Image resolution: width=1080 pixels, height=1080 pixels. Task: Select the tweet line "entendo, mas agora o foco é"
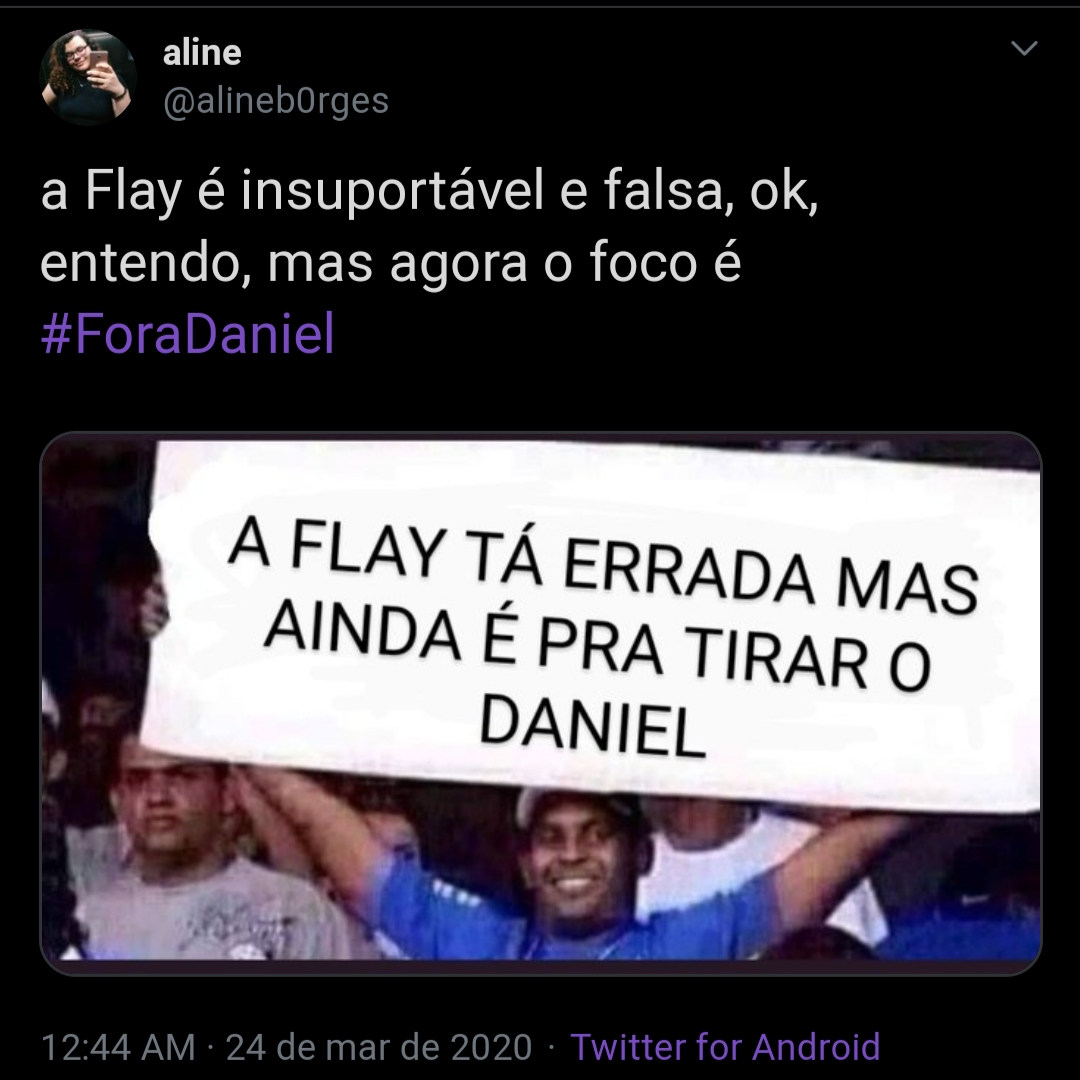tap(391, 263)
